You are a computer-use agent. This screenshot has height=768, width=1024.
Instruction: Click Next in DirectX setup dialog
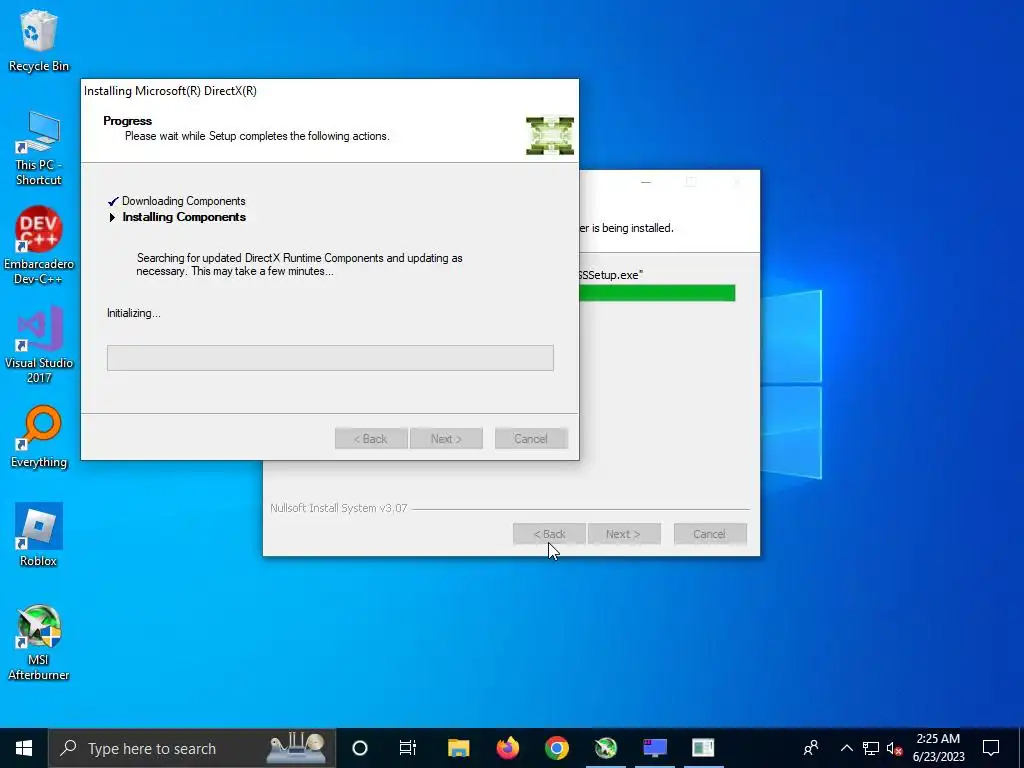pyautogui.click(x=446, y=439)
